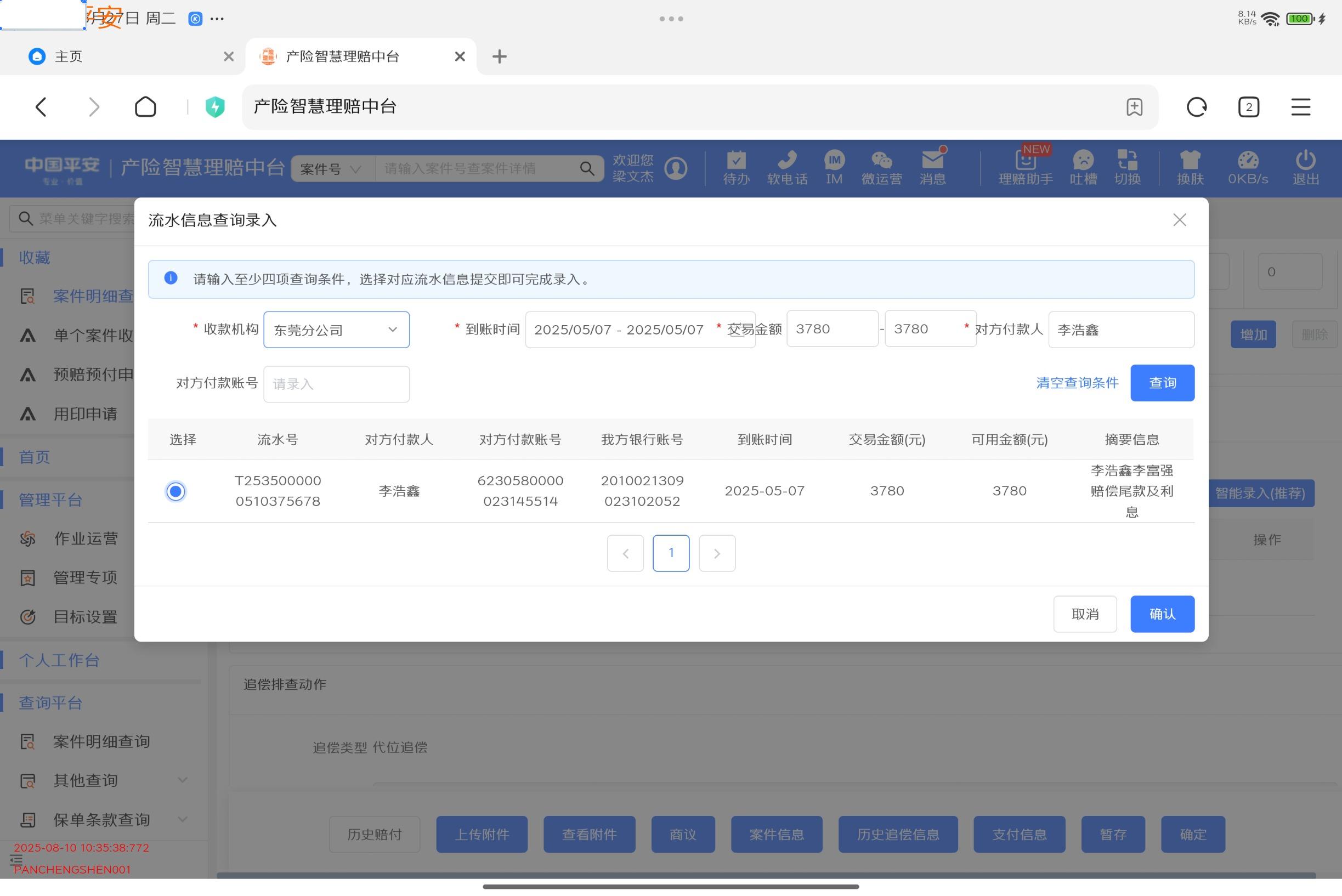This screenshot has height=896, width=1342.
Task: Click the 0KB/s network speed gauge icon
Action: coord(1248,168)
